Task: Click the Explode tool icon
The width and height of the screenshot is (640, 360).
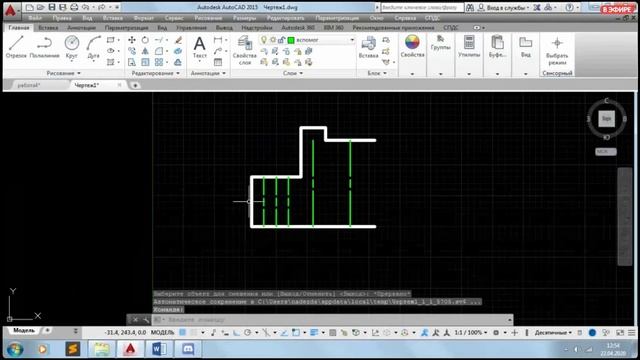Action: [x=178, y=51]
